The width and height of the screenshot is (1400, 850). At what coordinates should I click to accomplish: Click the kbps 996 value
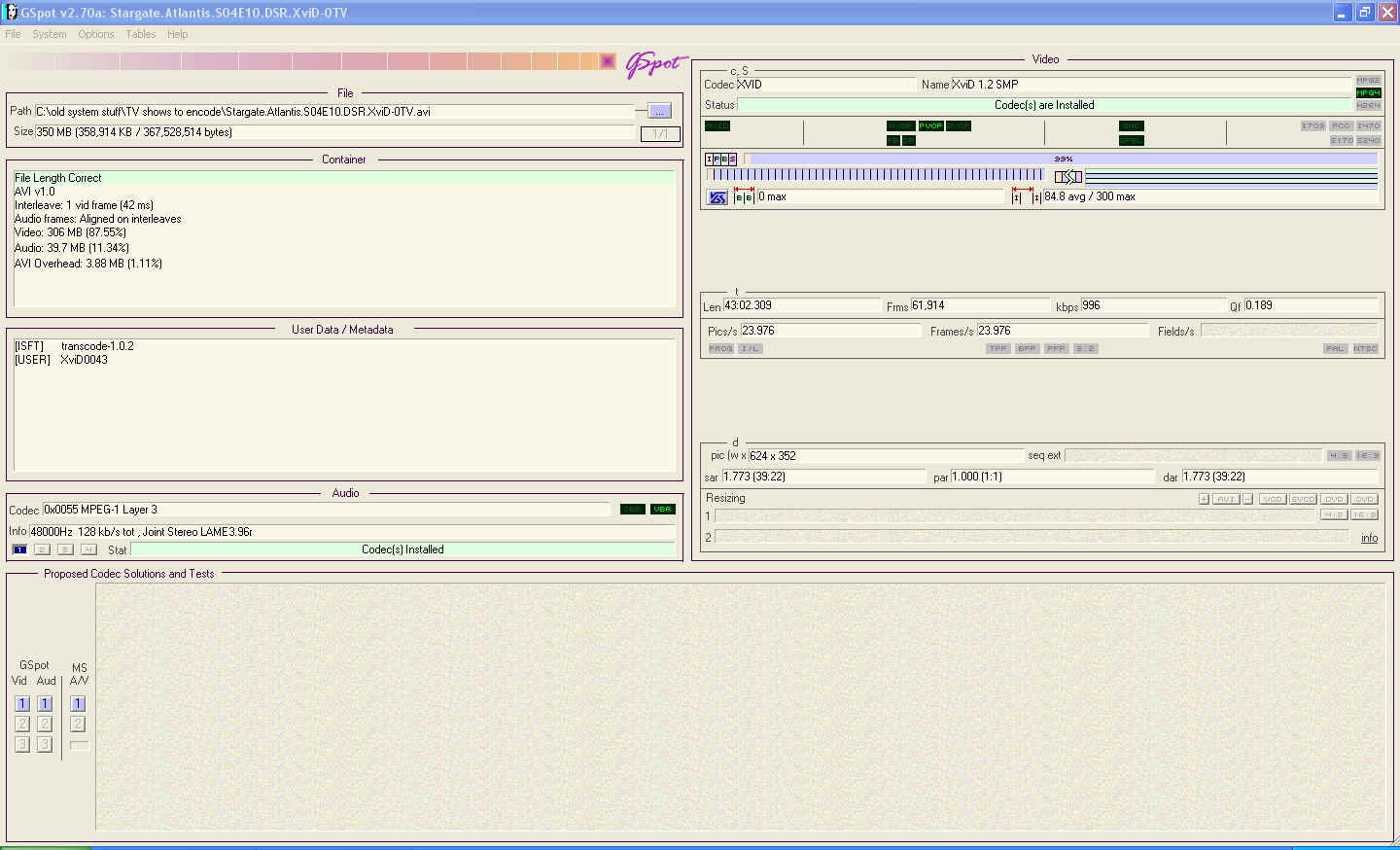click(x=1091, y=305)
